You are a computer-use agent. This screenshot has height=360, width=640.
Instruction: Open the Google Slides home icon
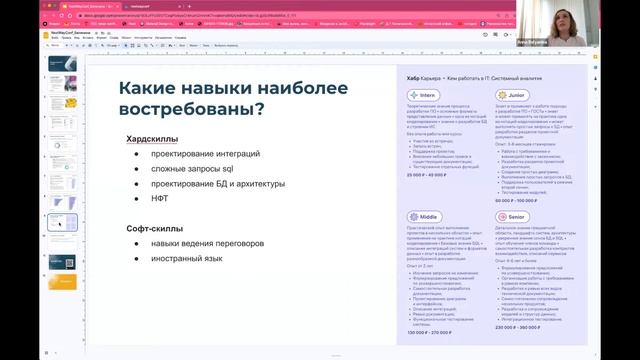[x=46, y=35]
